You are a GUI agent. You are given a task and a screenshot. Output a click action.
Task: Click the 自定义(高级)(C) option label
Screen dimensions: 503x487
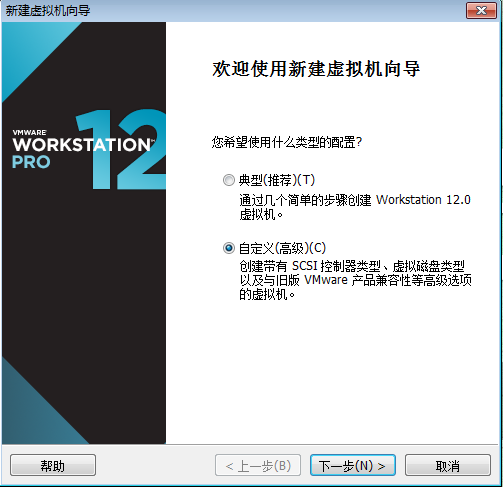(x=282, y=248)
